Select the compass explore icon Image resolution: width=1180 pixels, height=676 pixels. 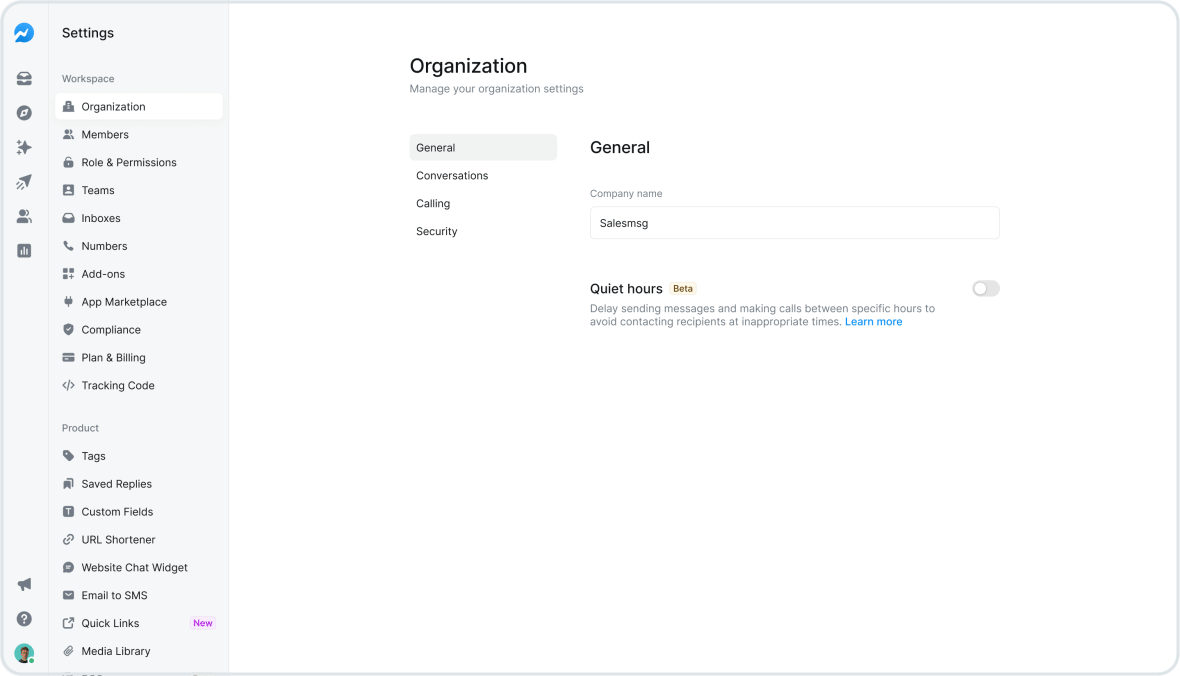point(24,112)
